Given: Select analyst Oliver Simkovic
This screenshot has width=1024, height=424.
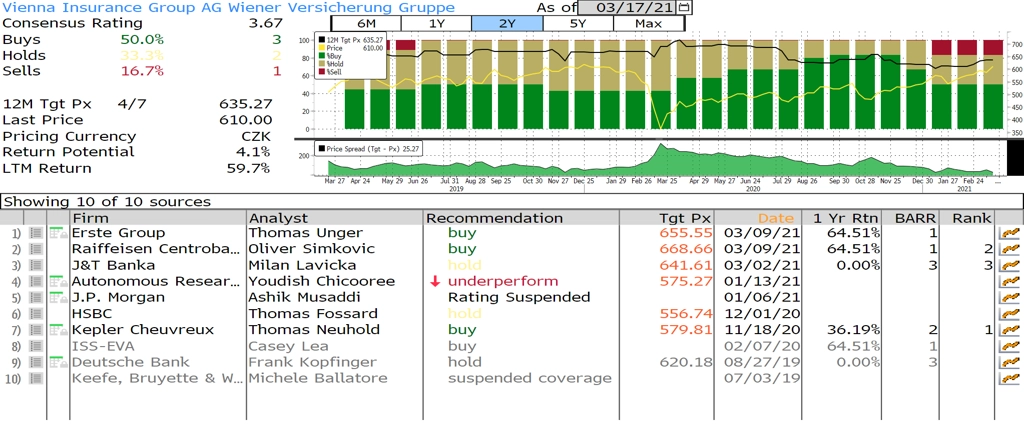Looking at the screenshot, I should [312, 249].
